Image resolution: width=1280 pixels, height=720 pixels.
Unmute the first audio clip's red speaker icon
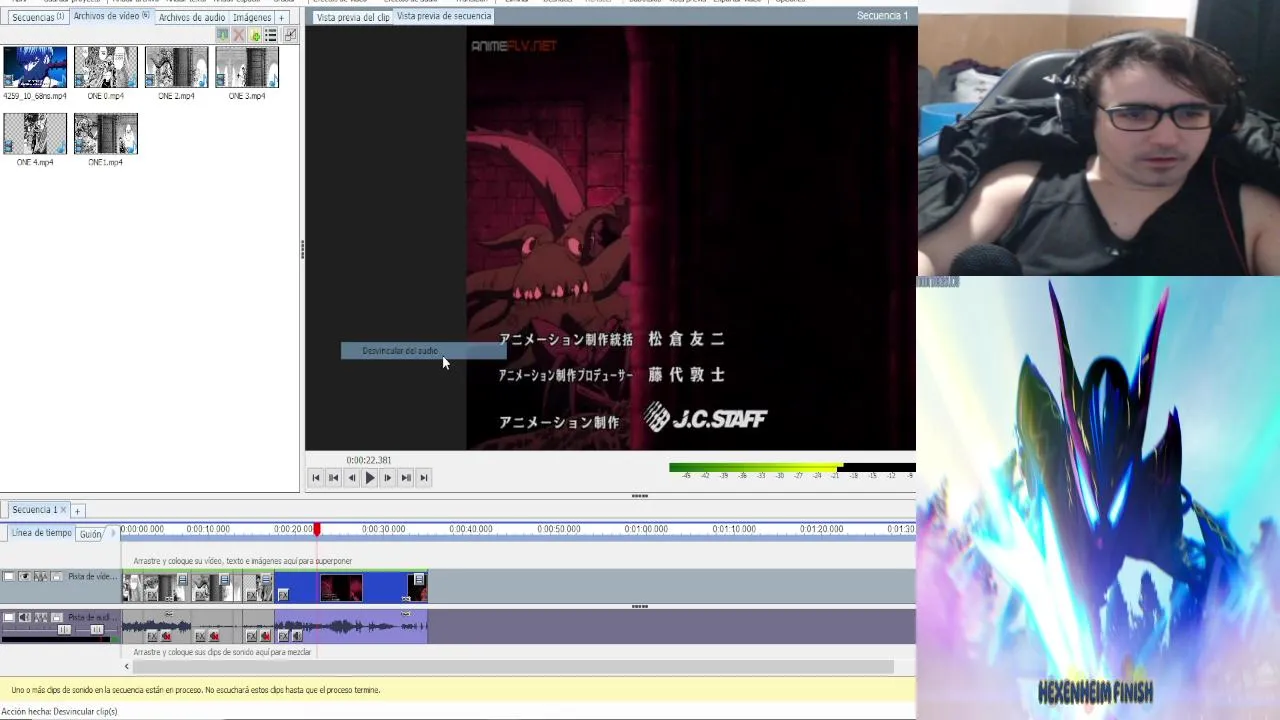click(166, 636)
